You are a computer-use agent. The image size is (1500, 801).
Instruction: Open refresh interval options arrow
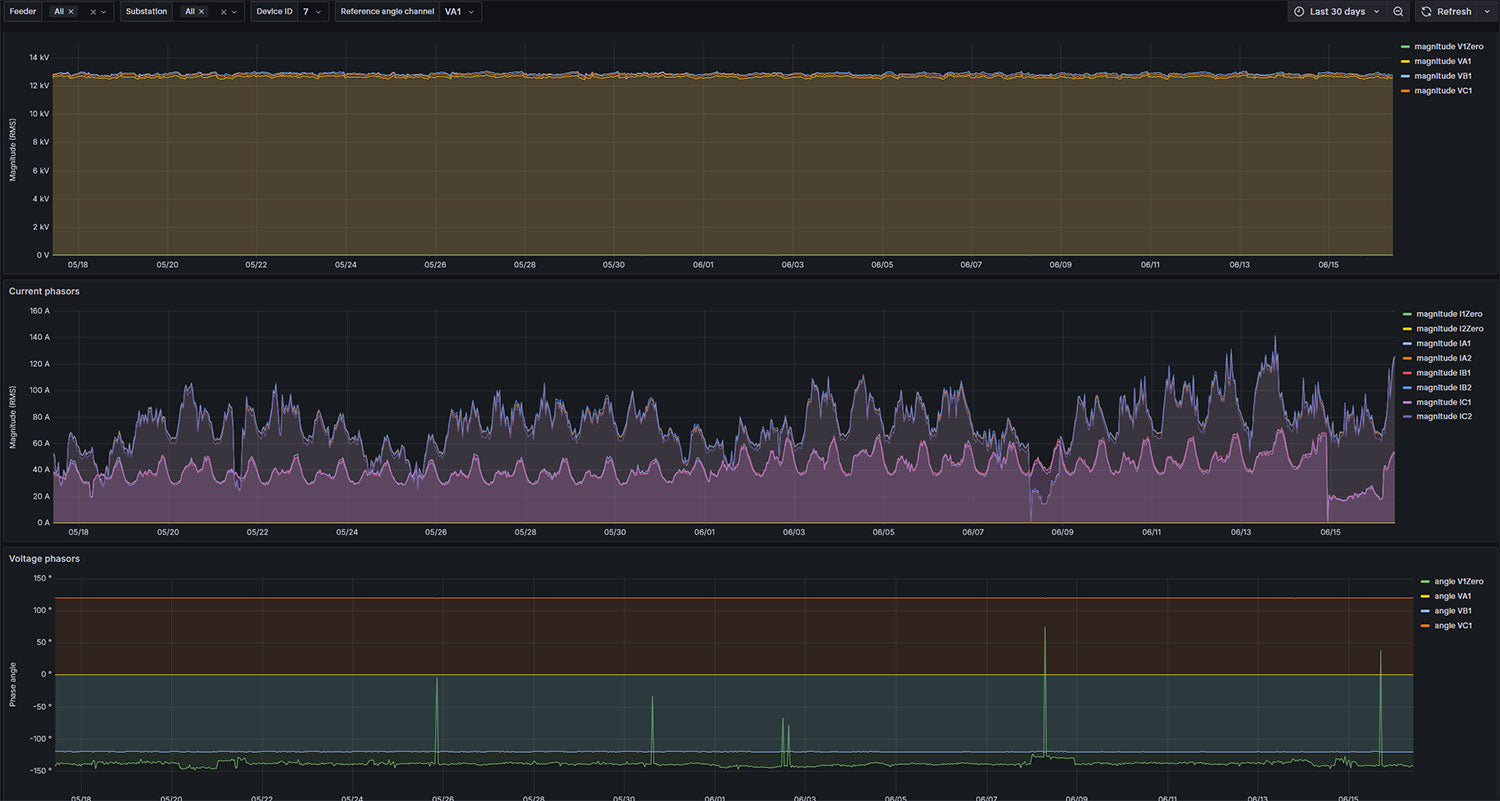[x=1487, y=12]
